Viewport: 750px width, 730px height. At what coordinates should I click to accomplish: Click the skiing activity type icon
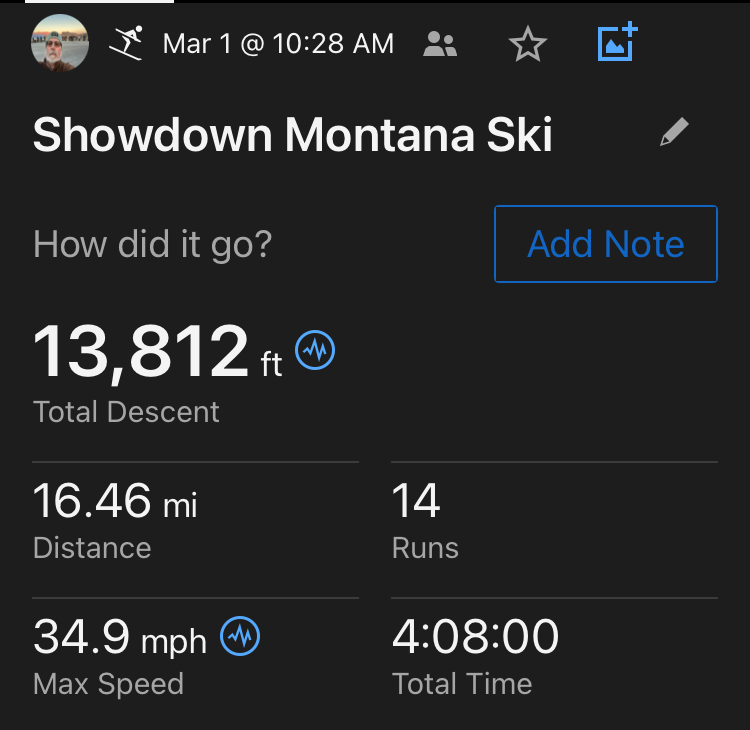pyautogui.click(x=126, y=43)
